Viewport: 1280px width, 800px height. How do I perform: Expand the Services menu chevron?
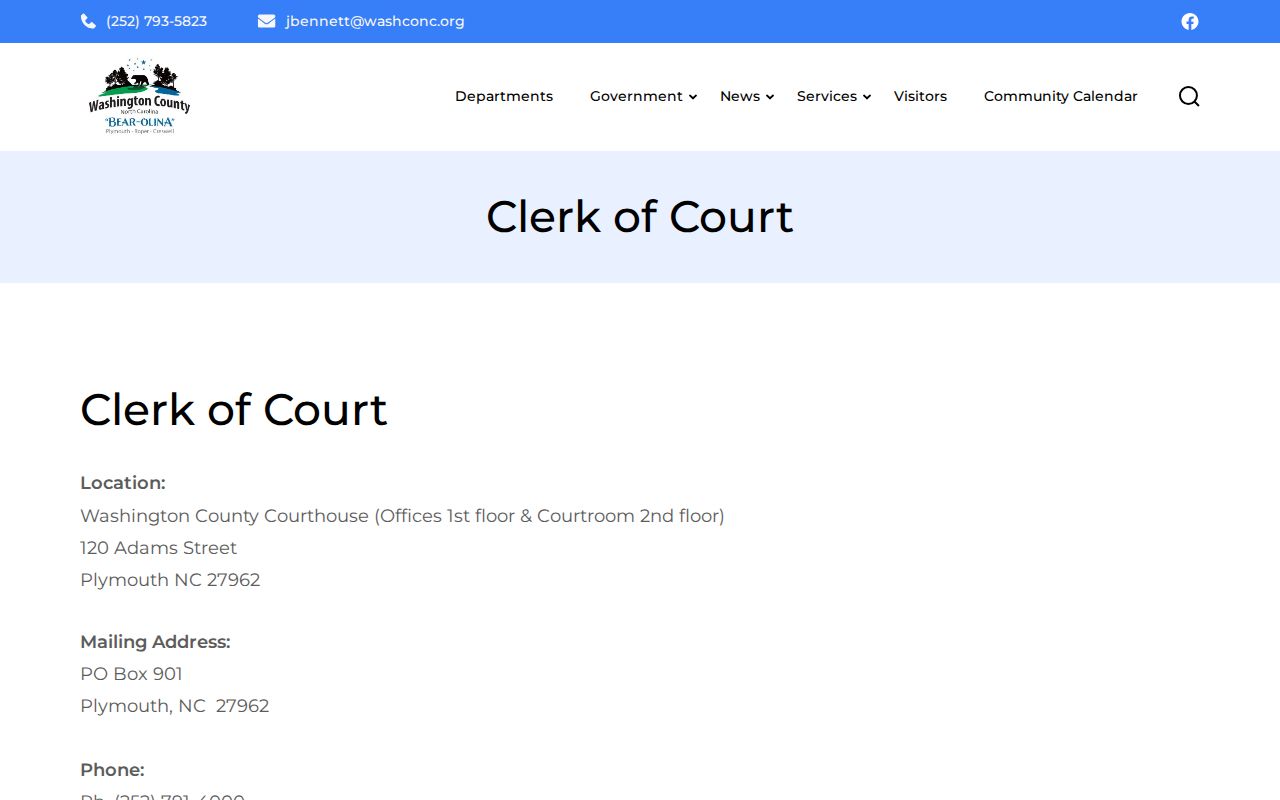tap(867, 97)
